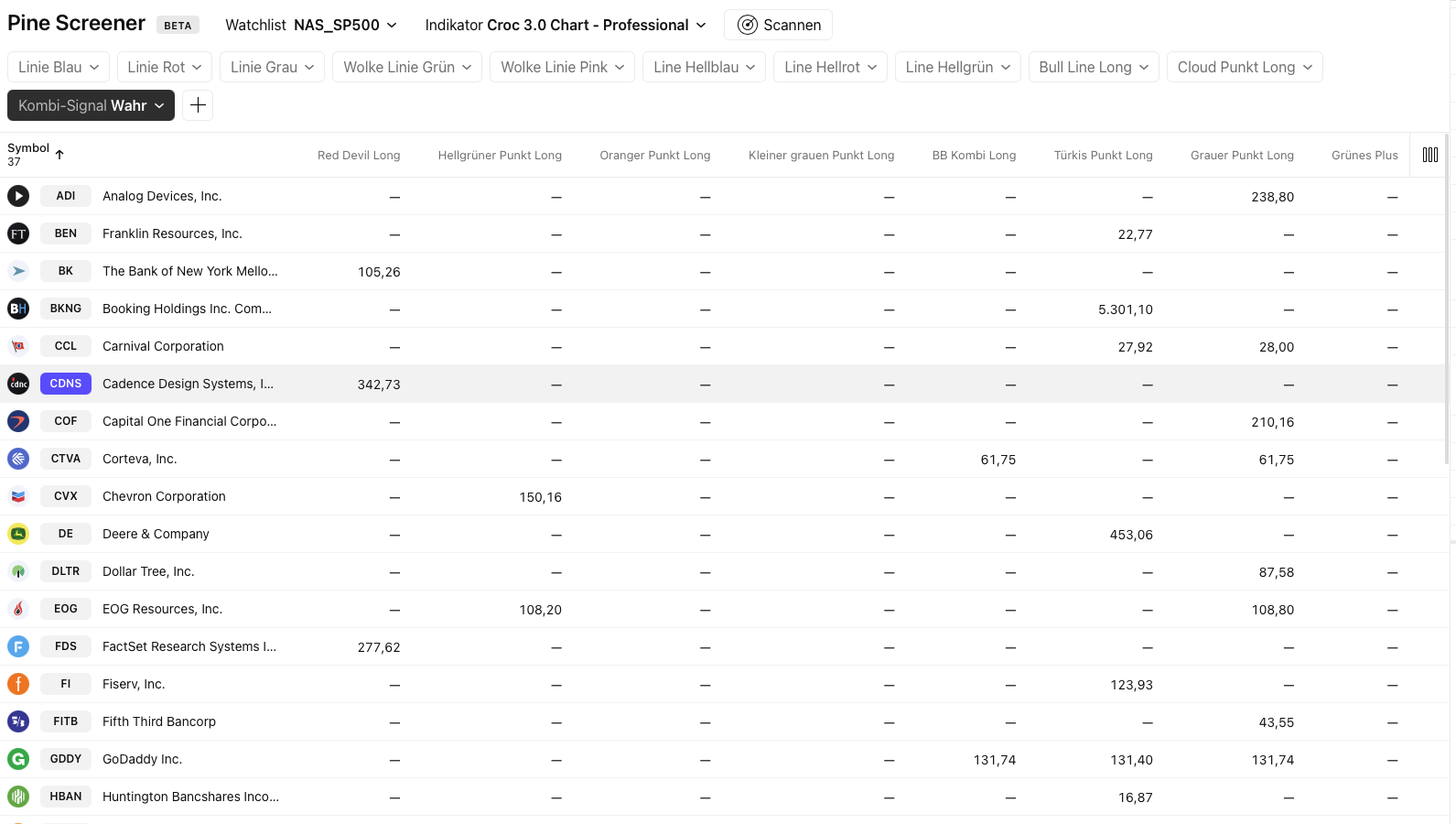Select the Red Devil Long column header
This screenshot has width=1456, height=824.
tap(358, 155)
